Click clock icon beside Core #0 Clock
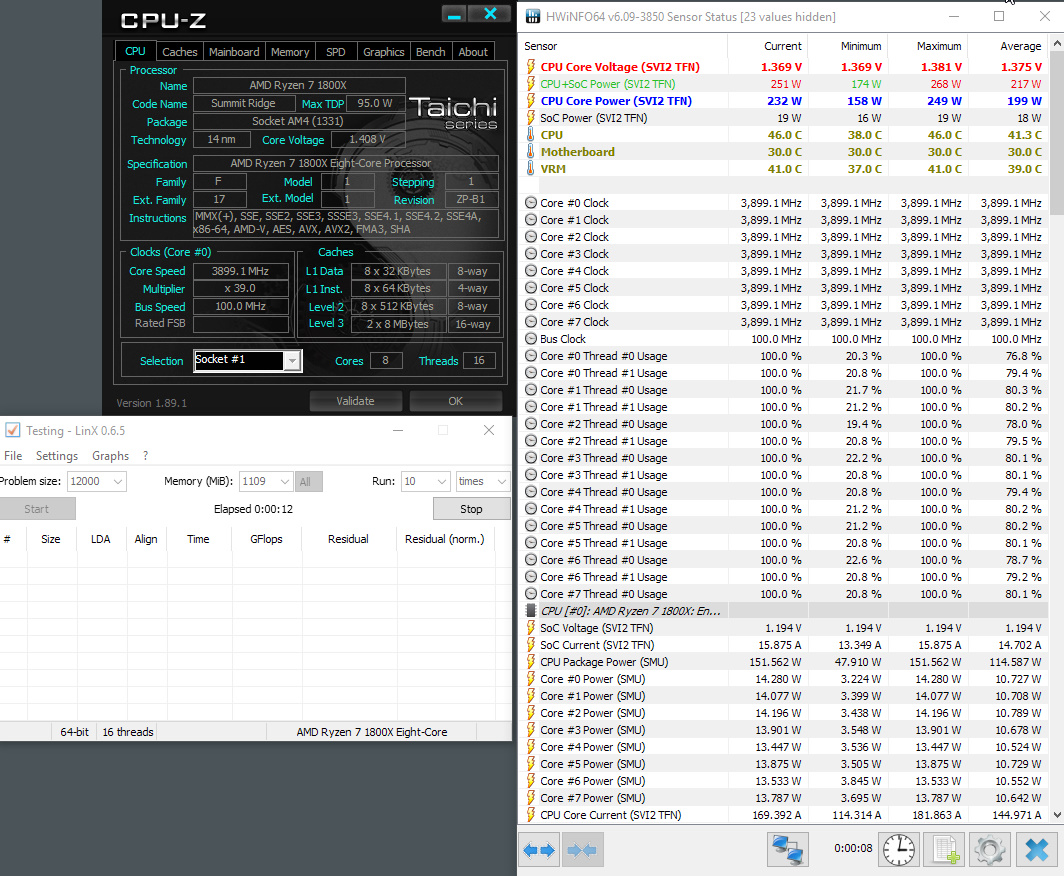The image size is (1064, 876). click(531, 203)
